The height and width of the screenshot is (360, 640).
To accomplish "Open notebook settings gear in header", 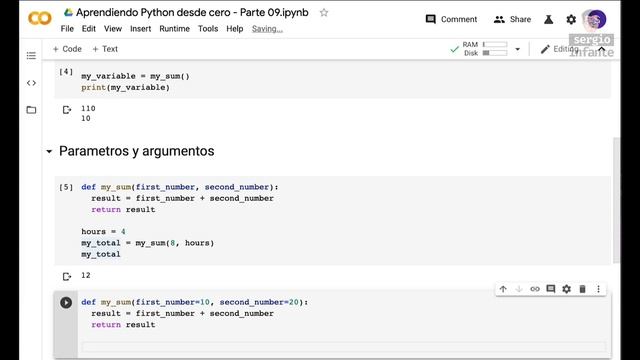I will click(571, 19).
